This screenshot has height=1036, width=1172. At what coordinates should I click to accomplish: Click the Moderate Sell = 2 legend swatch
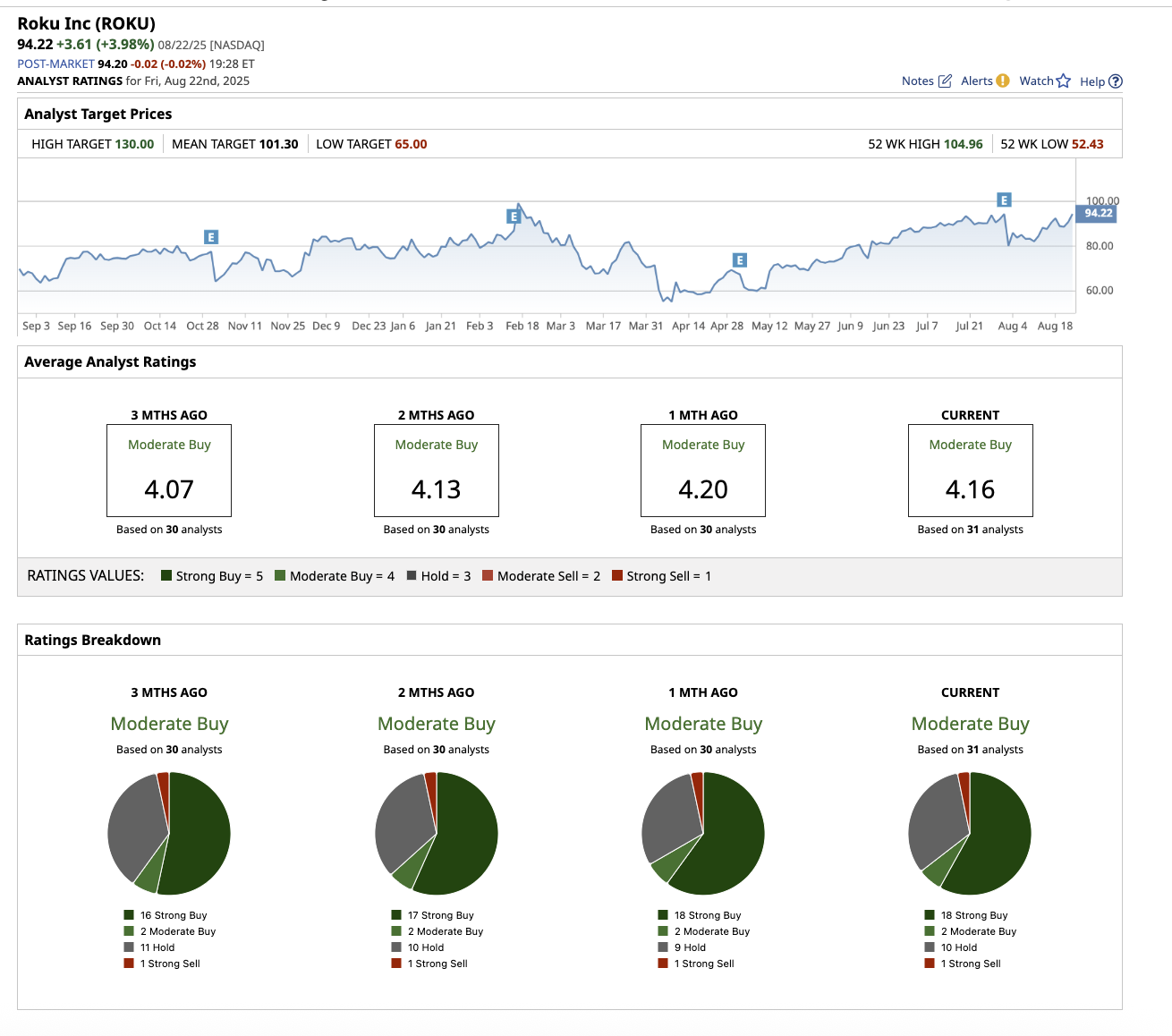(488, 575)
